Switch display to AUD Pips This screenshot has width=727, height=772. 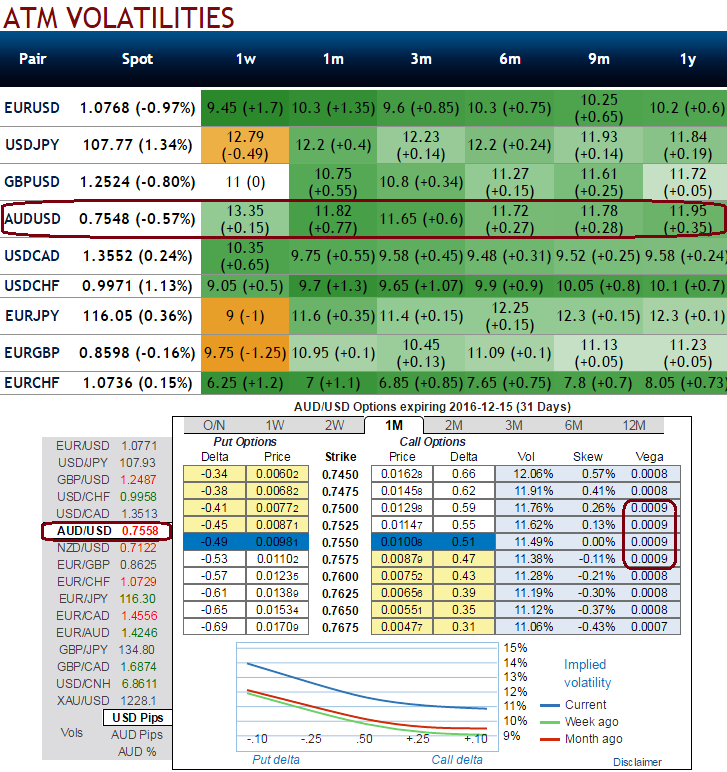136,735
